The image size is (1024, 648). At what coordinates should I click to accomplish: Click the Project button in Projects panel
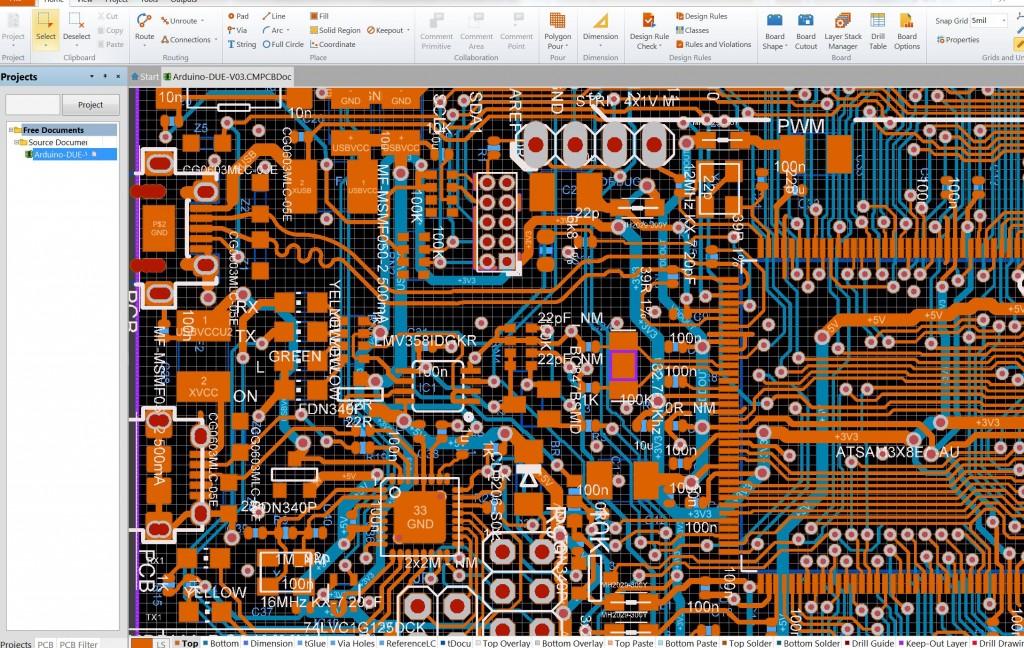(x=90, y=104)
